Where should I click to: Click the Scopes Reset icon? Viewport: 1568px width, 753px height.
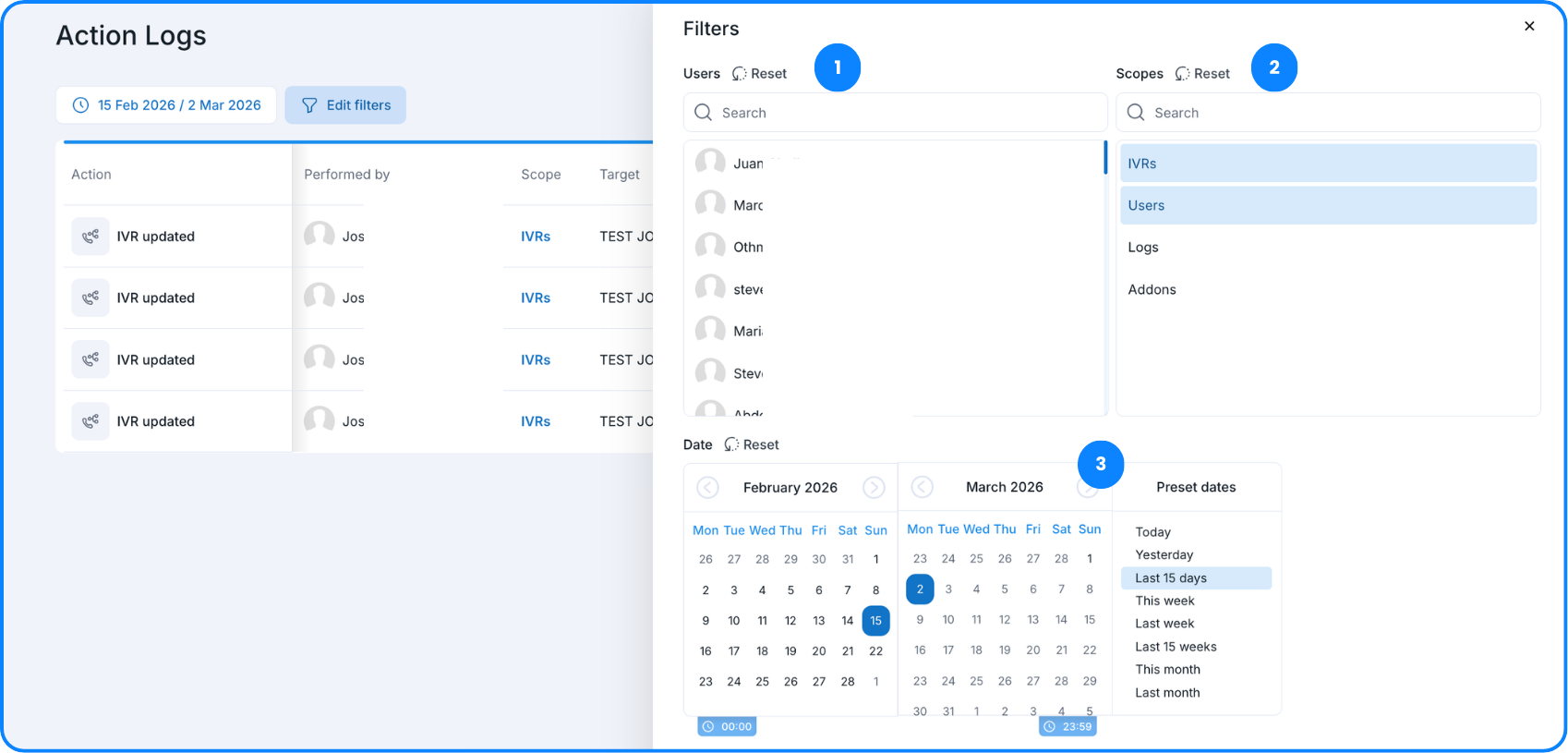coord(1182,74)
